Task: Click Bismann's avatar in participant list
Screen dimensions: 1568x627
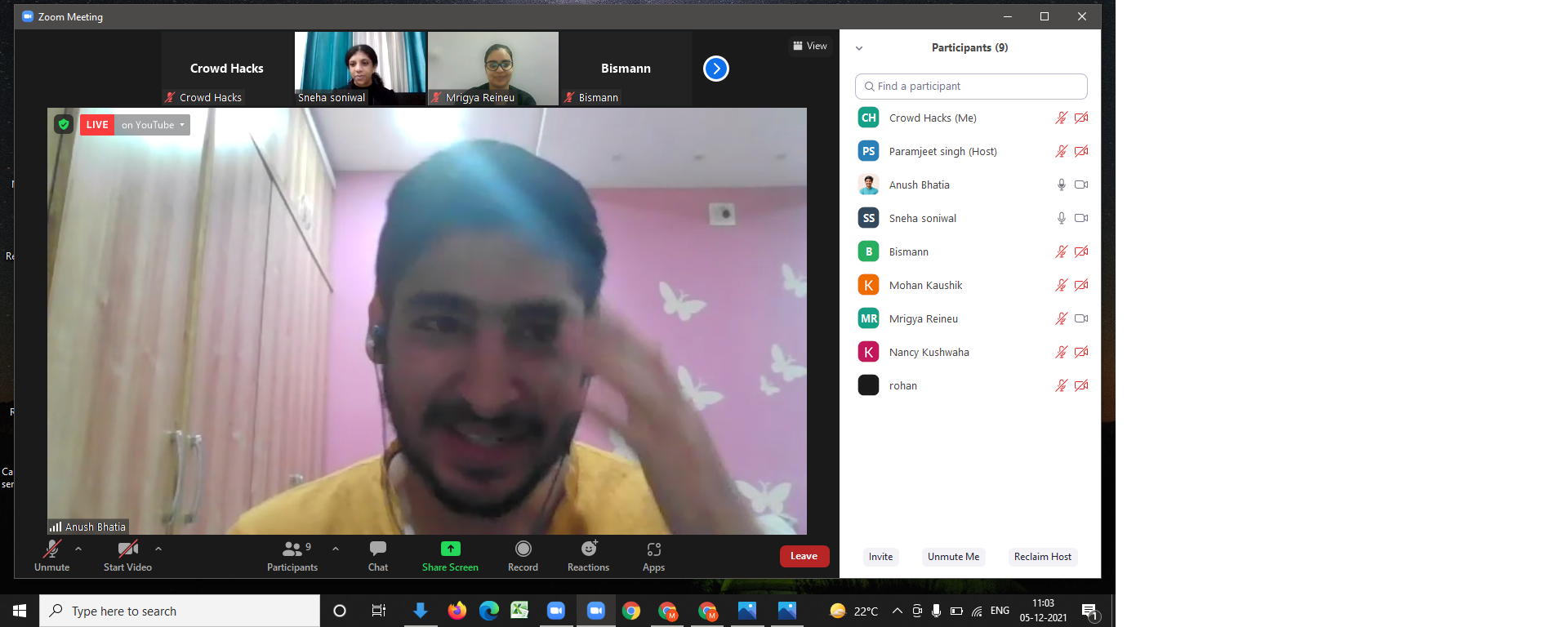Action: tap(868, 251)
